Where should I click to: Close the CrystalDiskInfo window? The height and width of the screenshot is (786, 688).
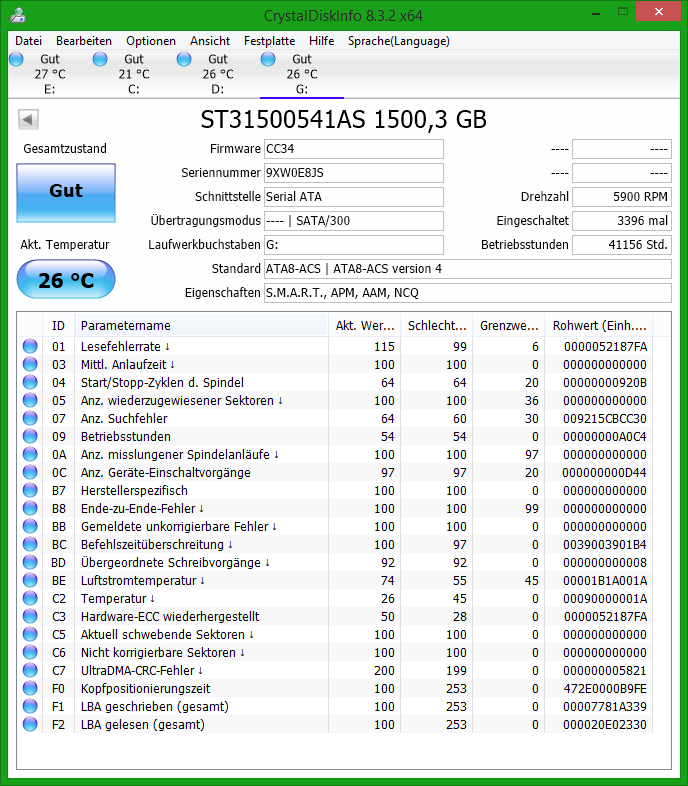click(x=658, y=12)
